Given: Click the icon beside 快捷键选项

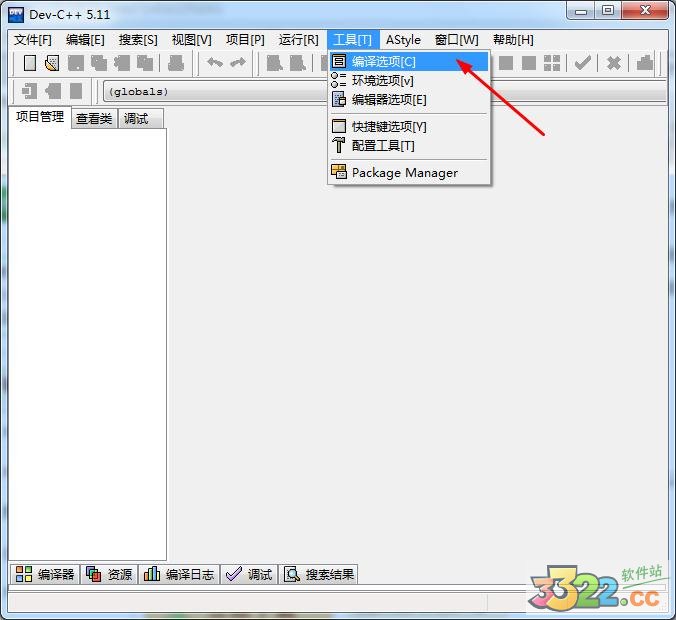Looking at the screenshot, I should click(339, 126).
